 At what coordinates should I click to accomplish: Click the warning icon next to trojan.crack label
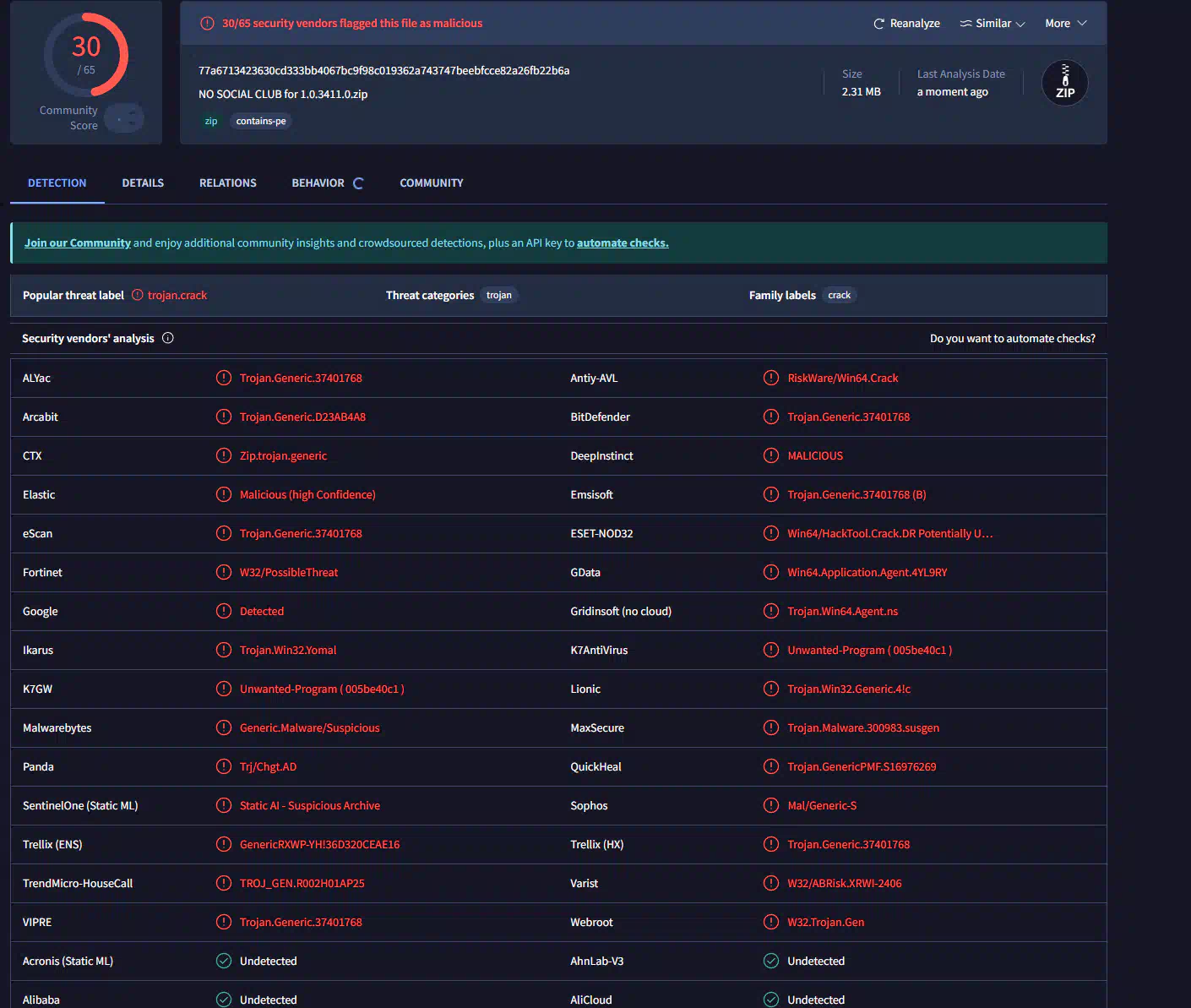pyautogui.click(x=138, y=295)
